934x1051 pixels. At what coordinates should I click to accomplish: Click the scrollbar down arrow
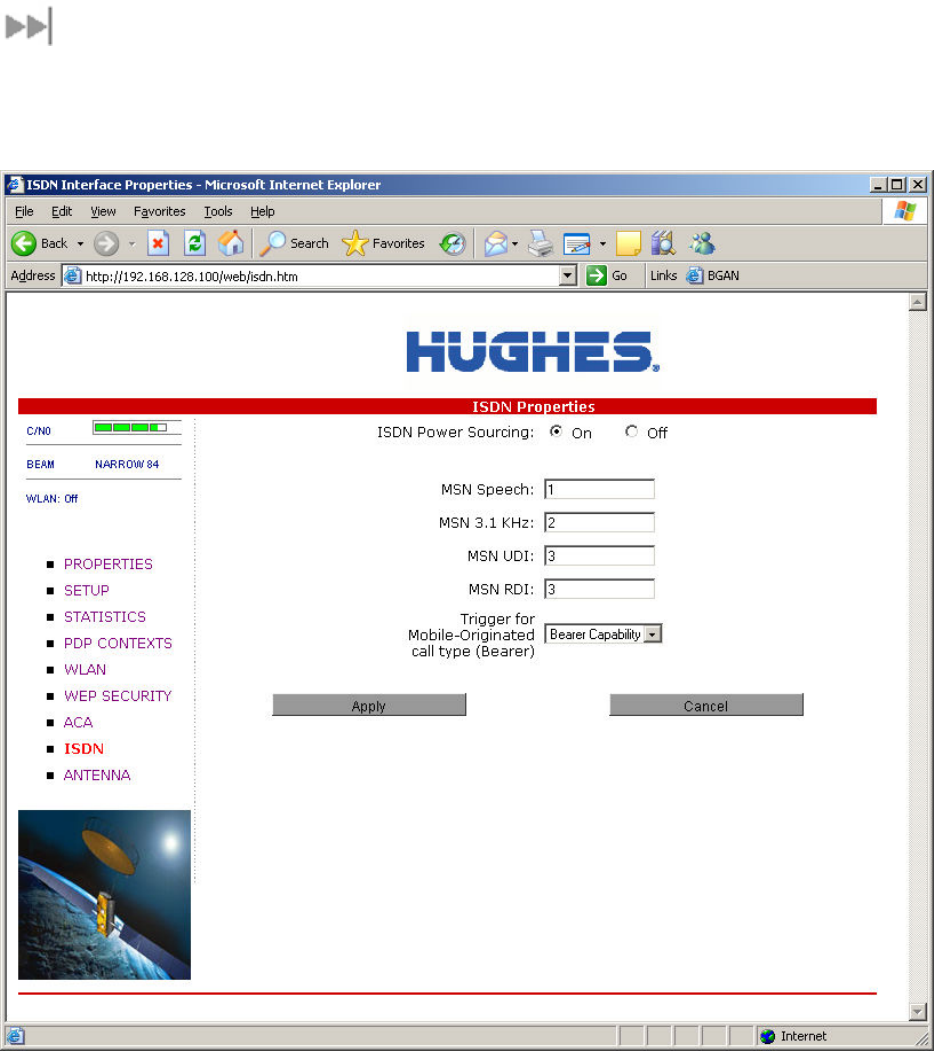pyautogui.click(x=917, y=1011)
